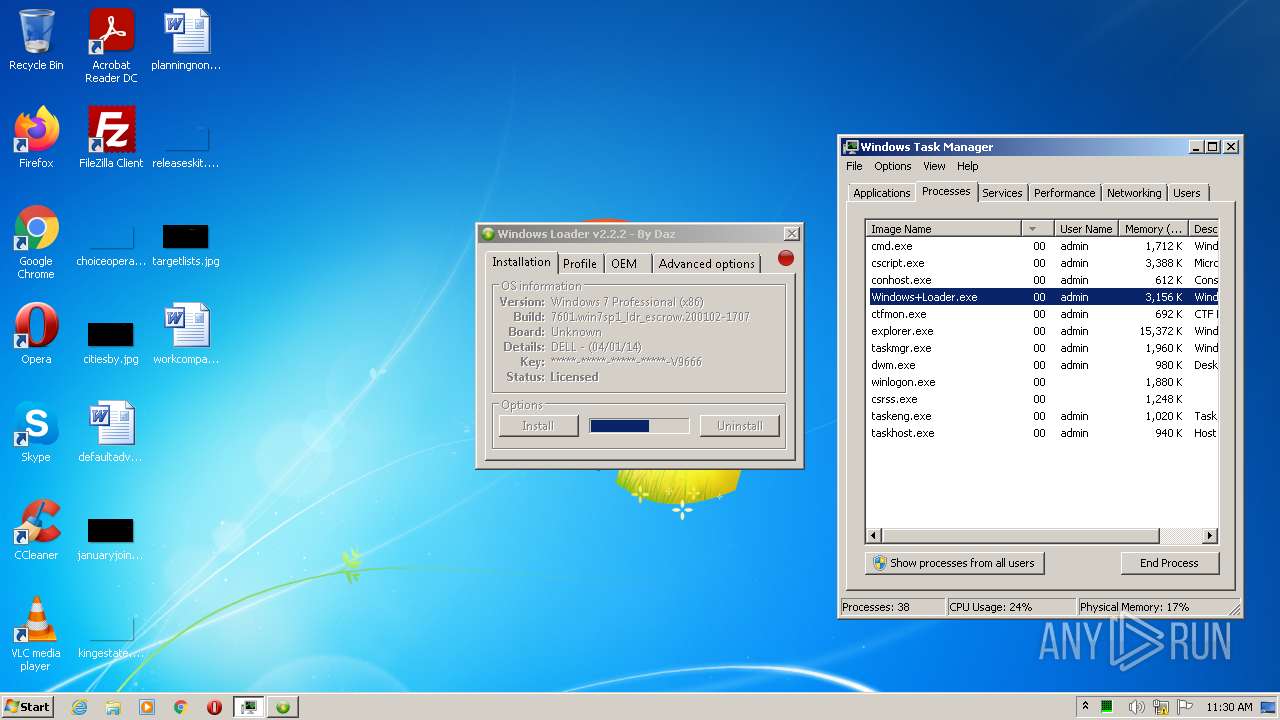
Task: Switch to the Users tab
Action: tap(1187, 193)
